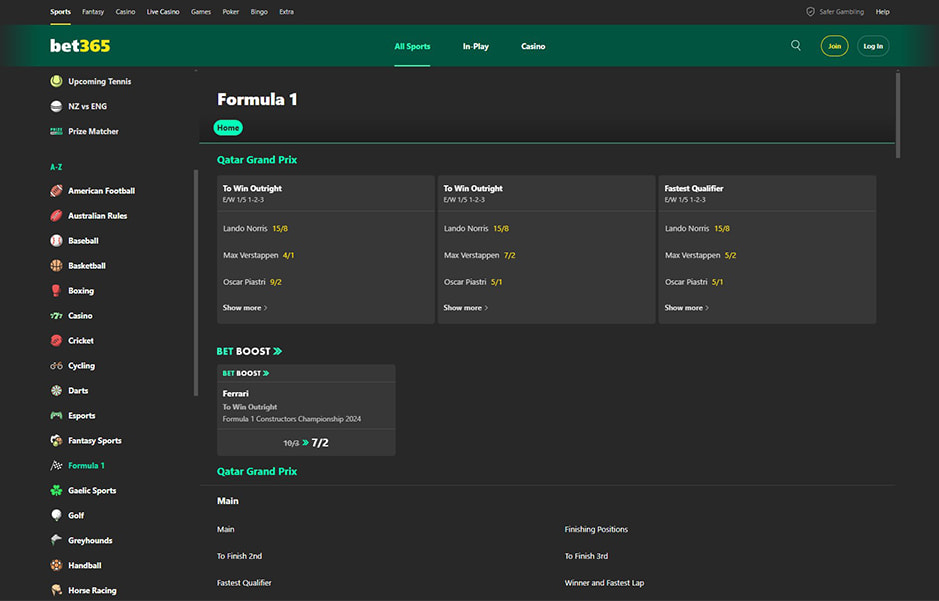This screenshot has height=601, width=939.
Task: Click the Join button
Action: (x=834, y=46)
